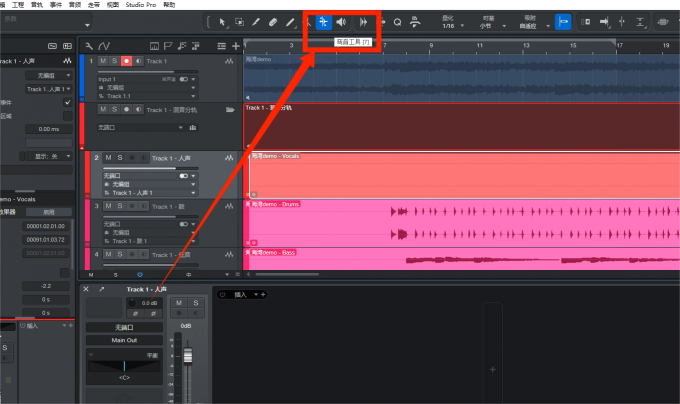680x404 pixels.
Task: Click the keyboard icon above track list
Action: coord(154,46)
